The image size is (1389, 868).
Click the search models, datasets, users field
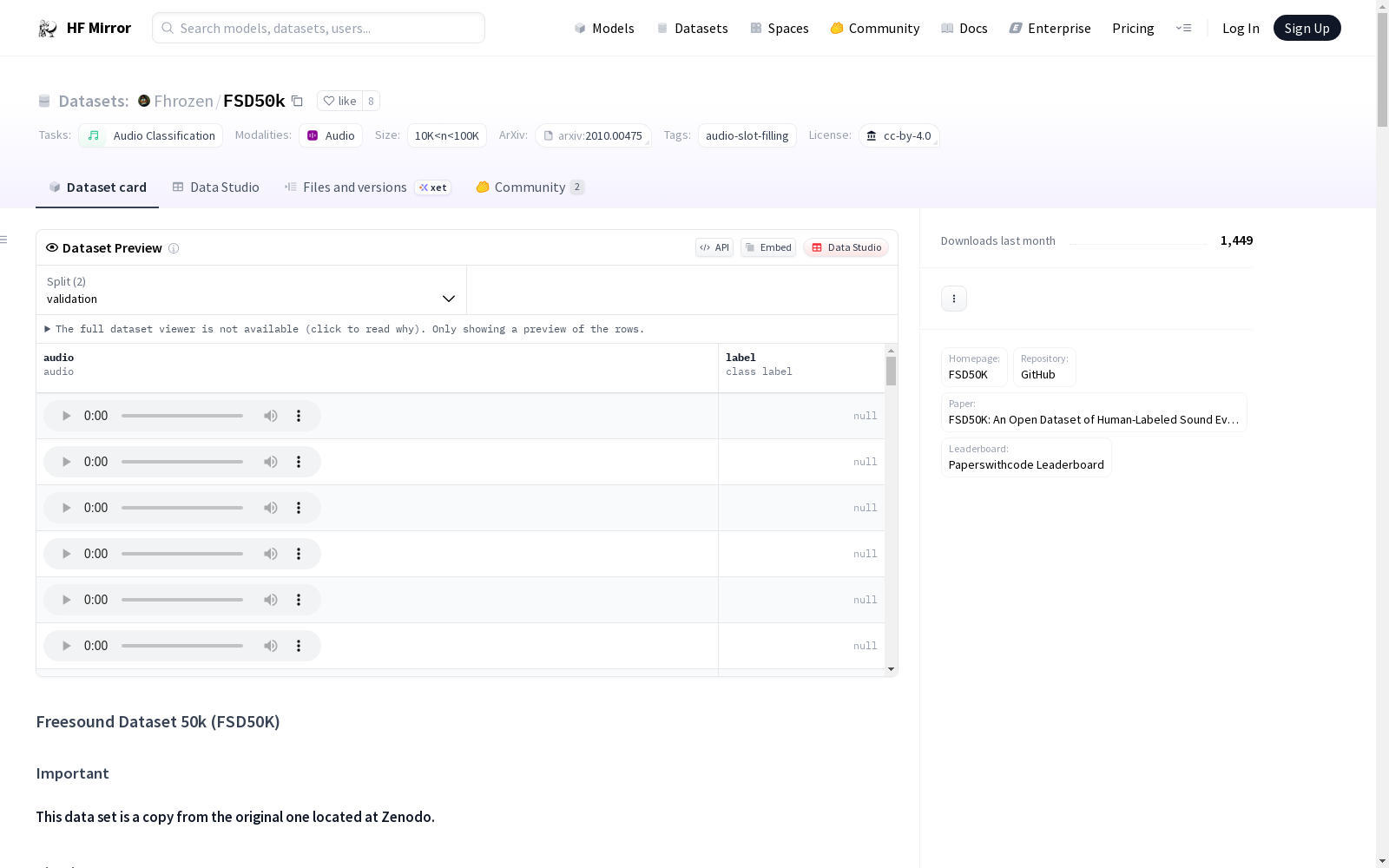point(319,28)
